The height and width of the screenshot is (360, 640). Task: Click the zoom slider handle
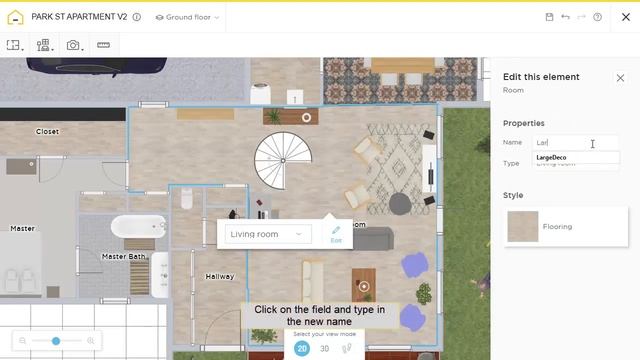pyautogui.click(x=56, y=341)
